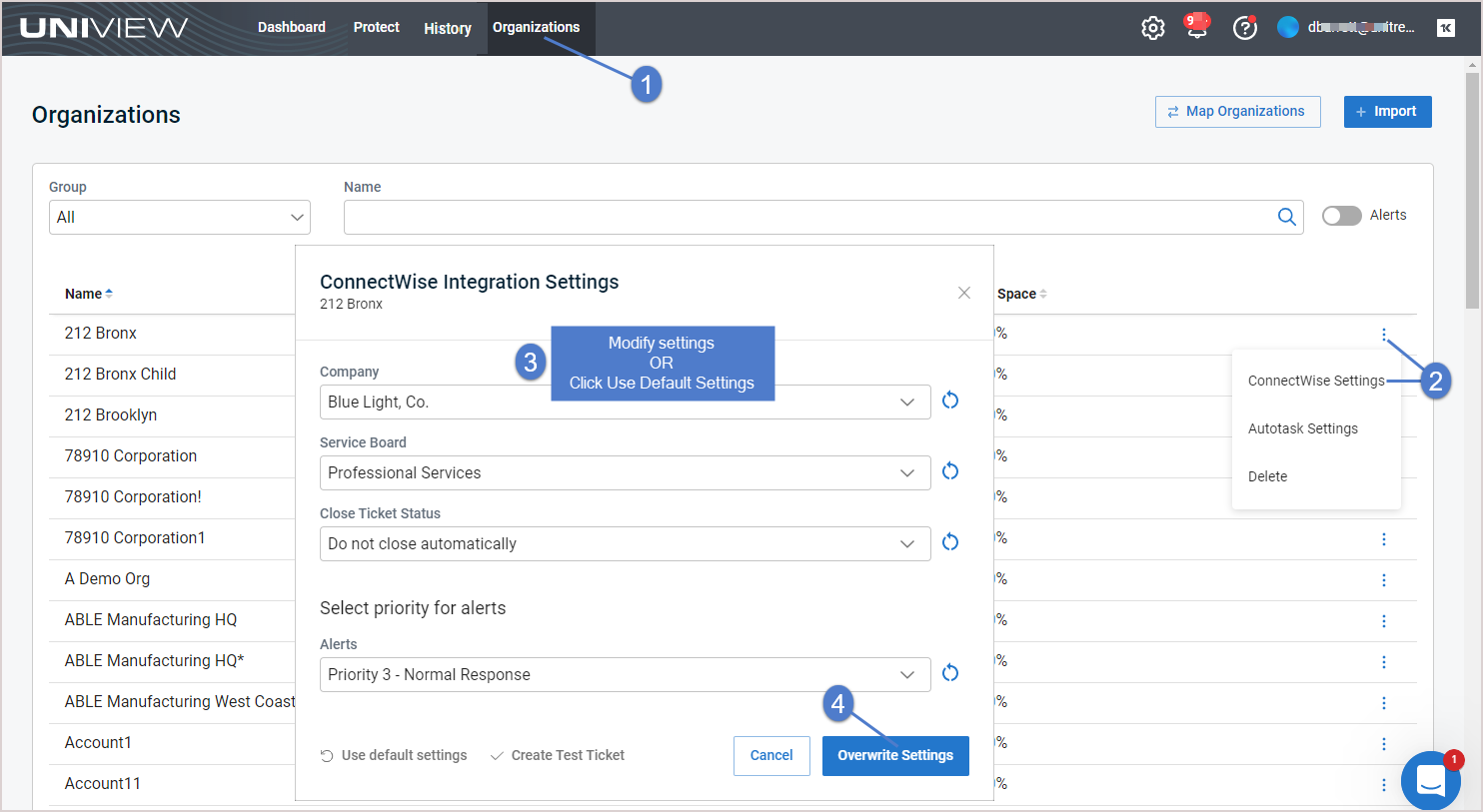The image size is (1483, 812).
Task: Select the Account11 organization
Action: [x=102, y=783]
